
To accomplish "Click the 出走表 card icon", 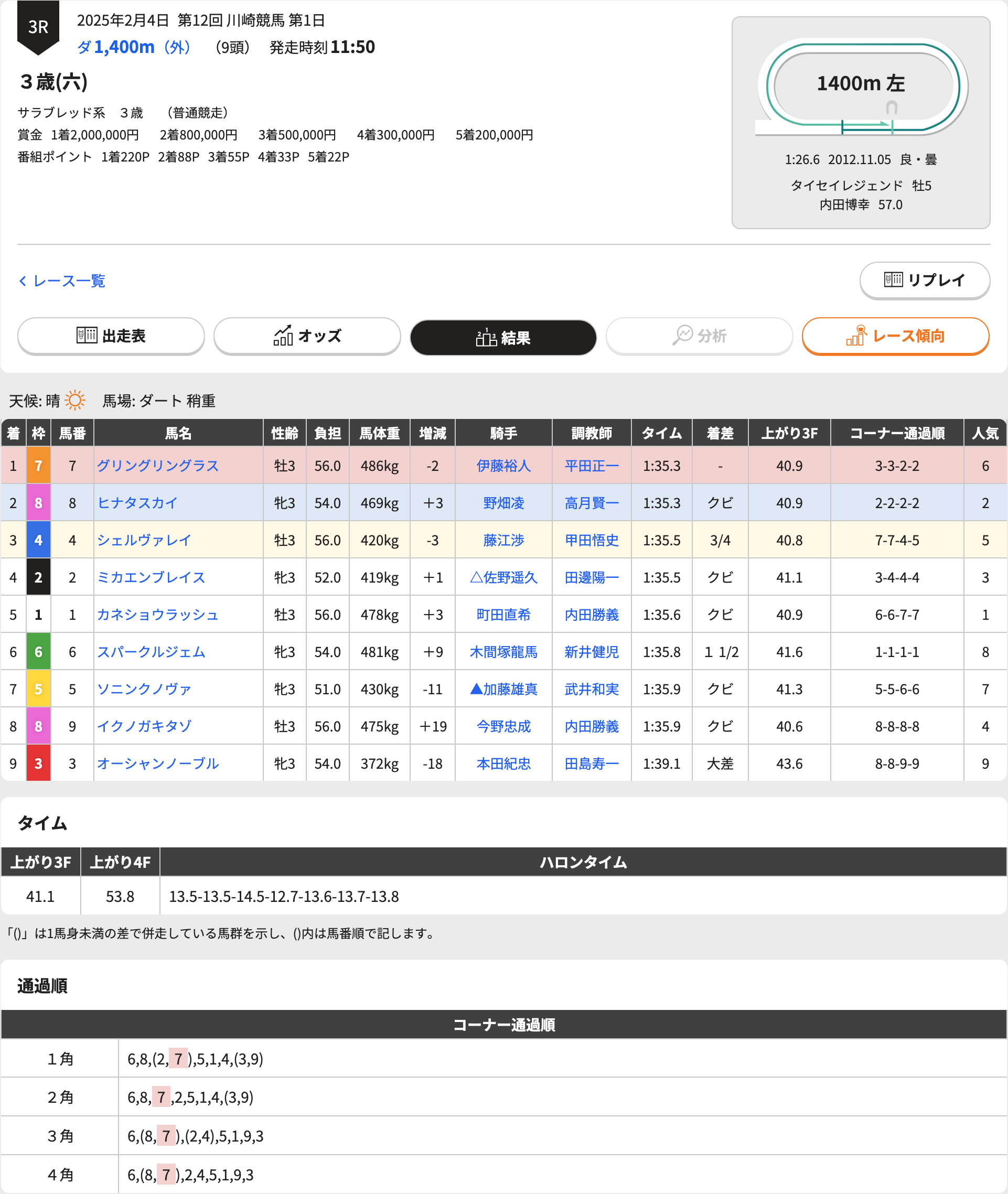I will [87, 336].
